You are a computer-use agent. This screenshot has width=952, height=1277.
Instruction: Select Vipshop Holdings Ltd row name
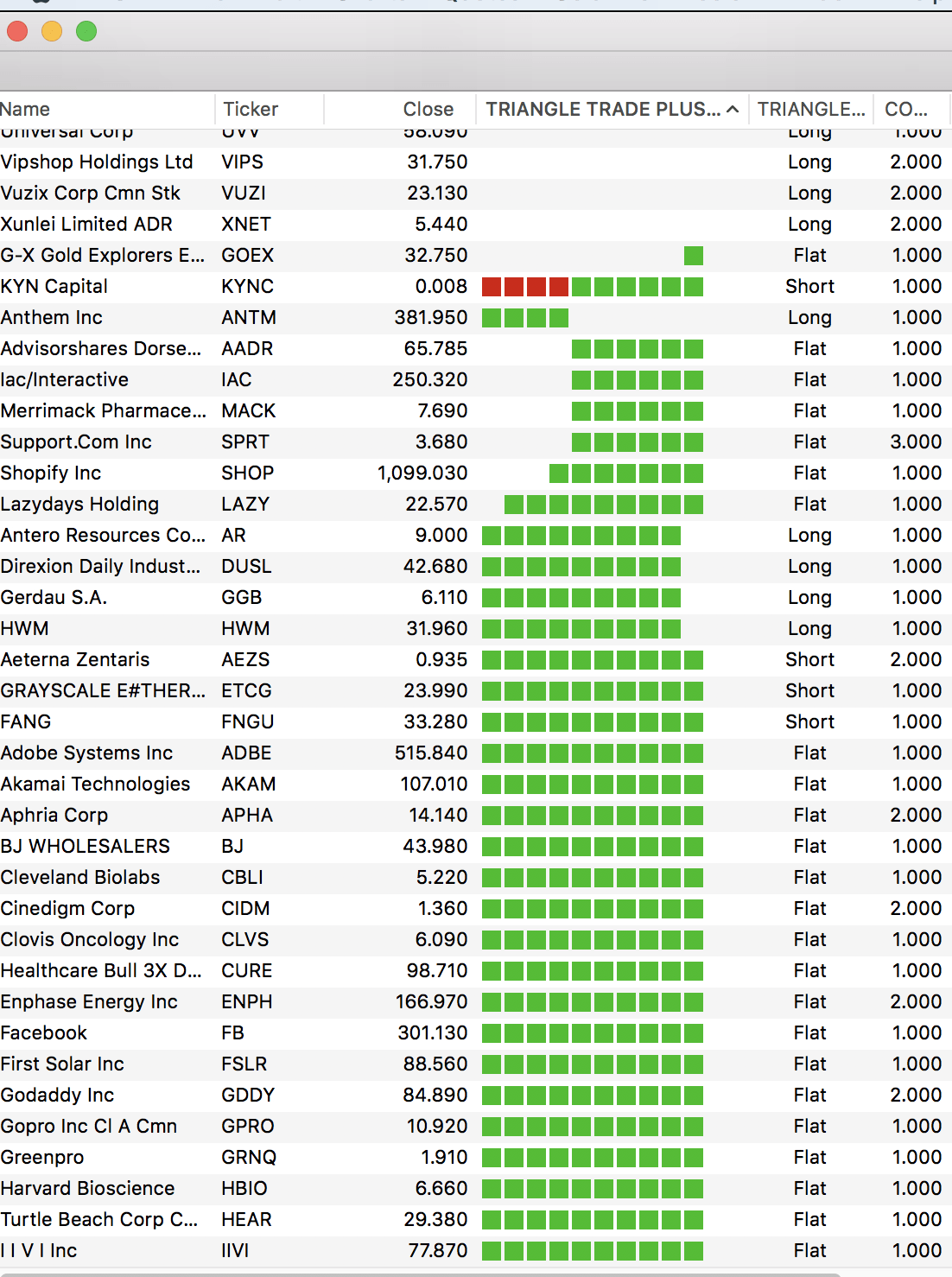pos(97,162)
